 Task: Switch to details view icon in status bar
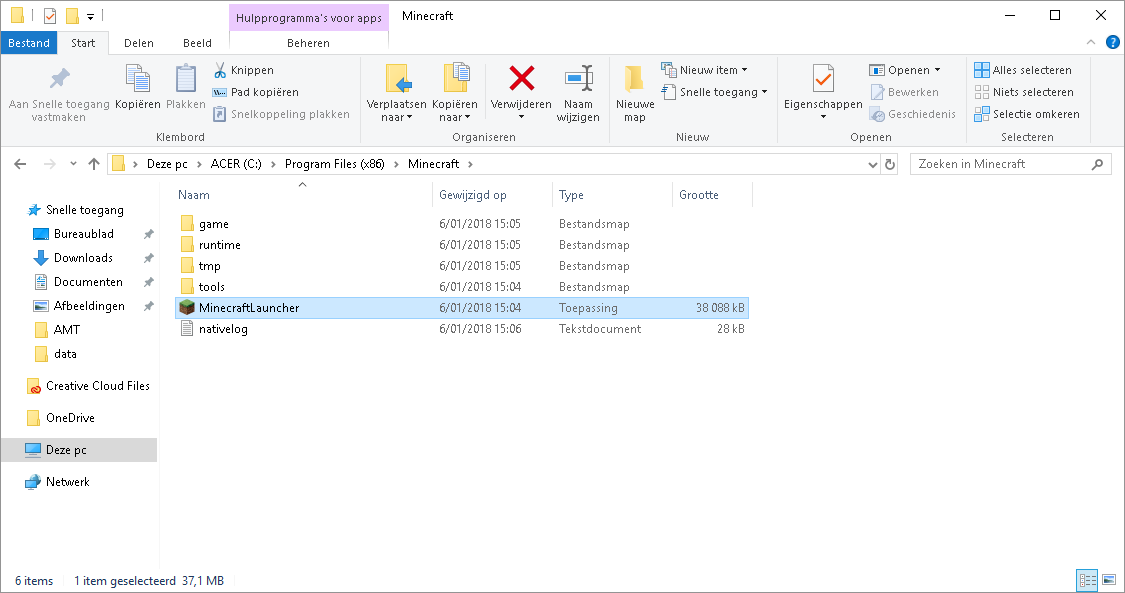[1088, 580]
